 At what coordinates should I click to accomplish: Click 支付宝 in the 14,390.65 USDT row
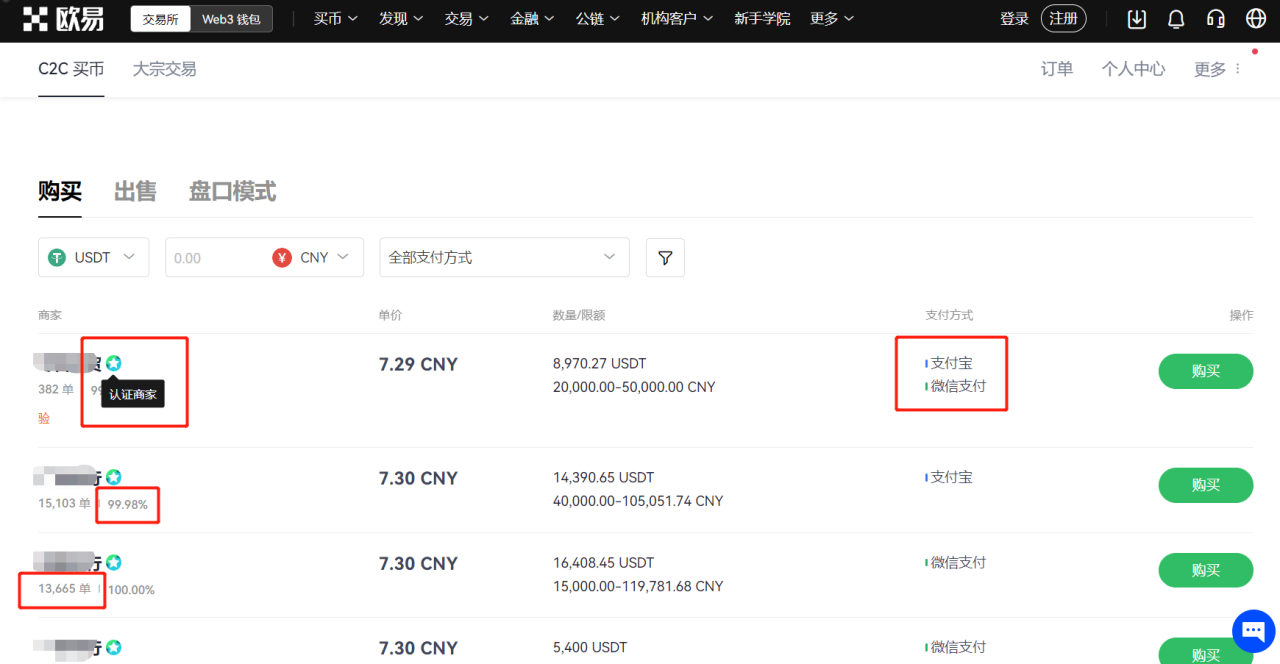point(949,477)
